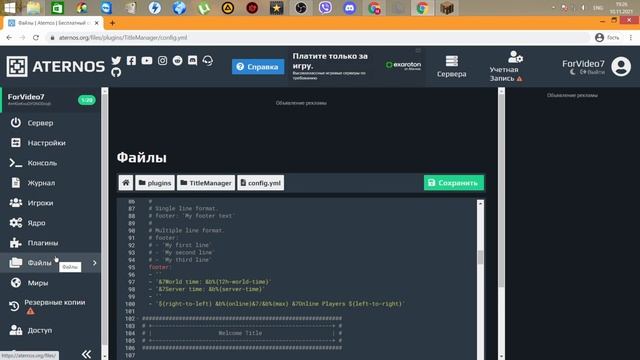Open the YouTube icon in header
The height and width of the screenshot is (360, 640).
click(x=147, y=60)
